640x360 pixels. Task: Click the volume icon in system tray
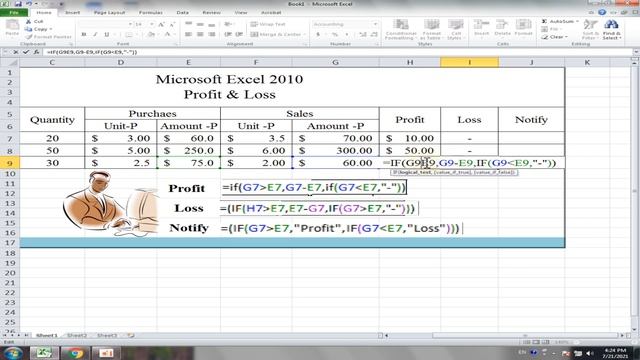point(590,353)
